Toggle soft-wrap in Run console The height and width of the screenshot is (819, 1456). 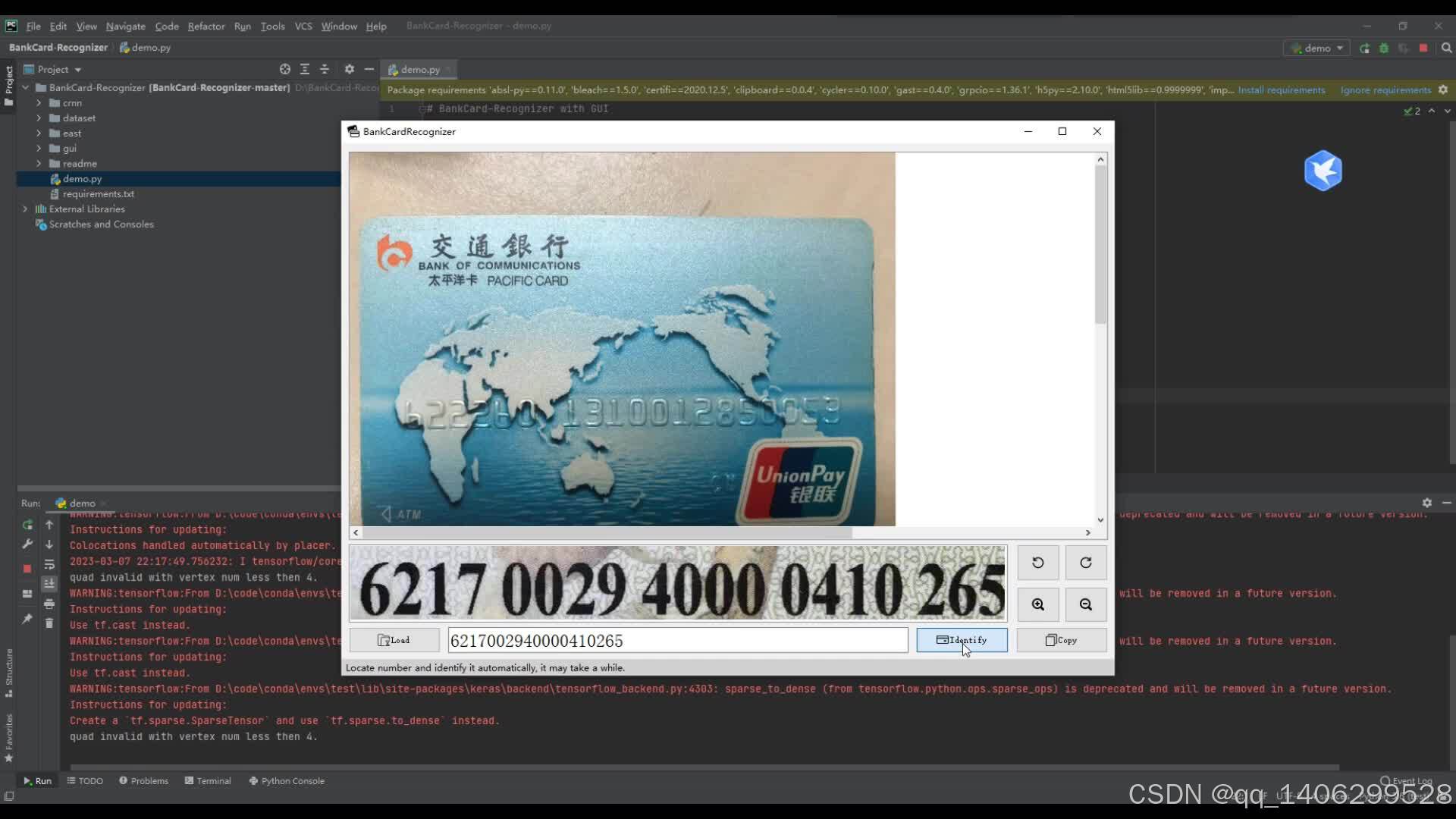tap(49, 564)
